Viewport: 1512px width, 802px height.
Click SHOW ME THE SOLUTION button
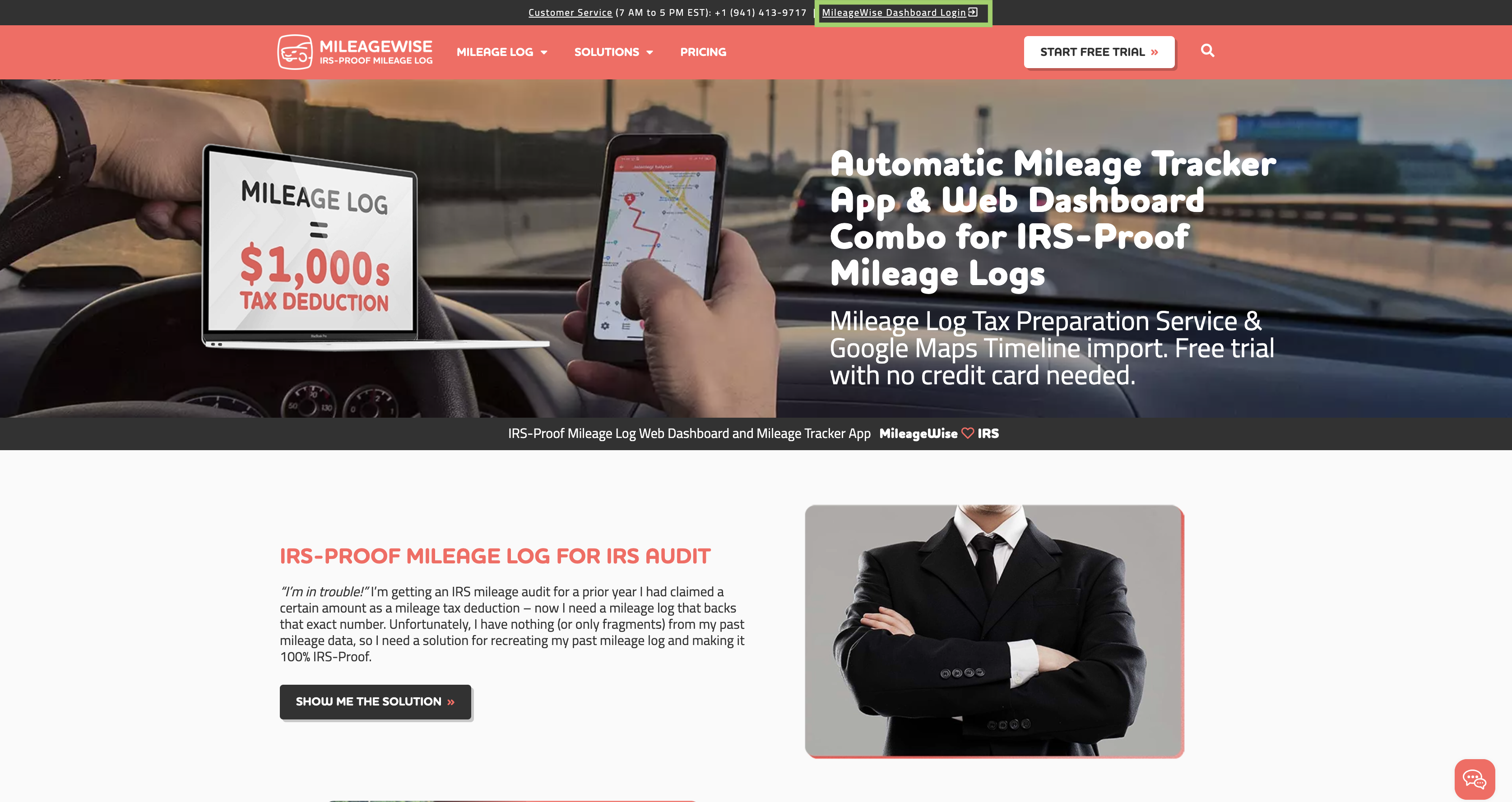(x=375, y=701)
